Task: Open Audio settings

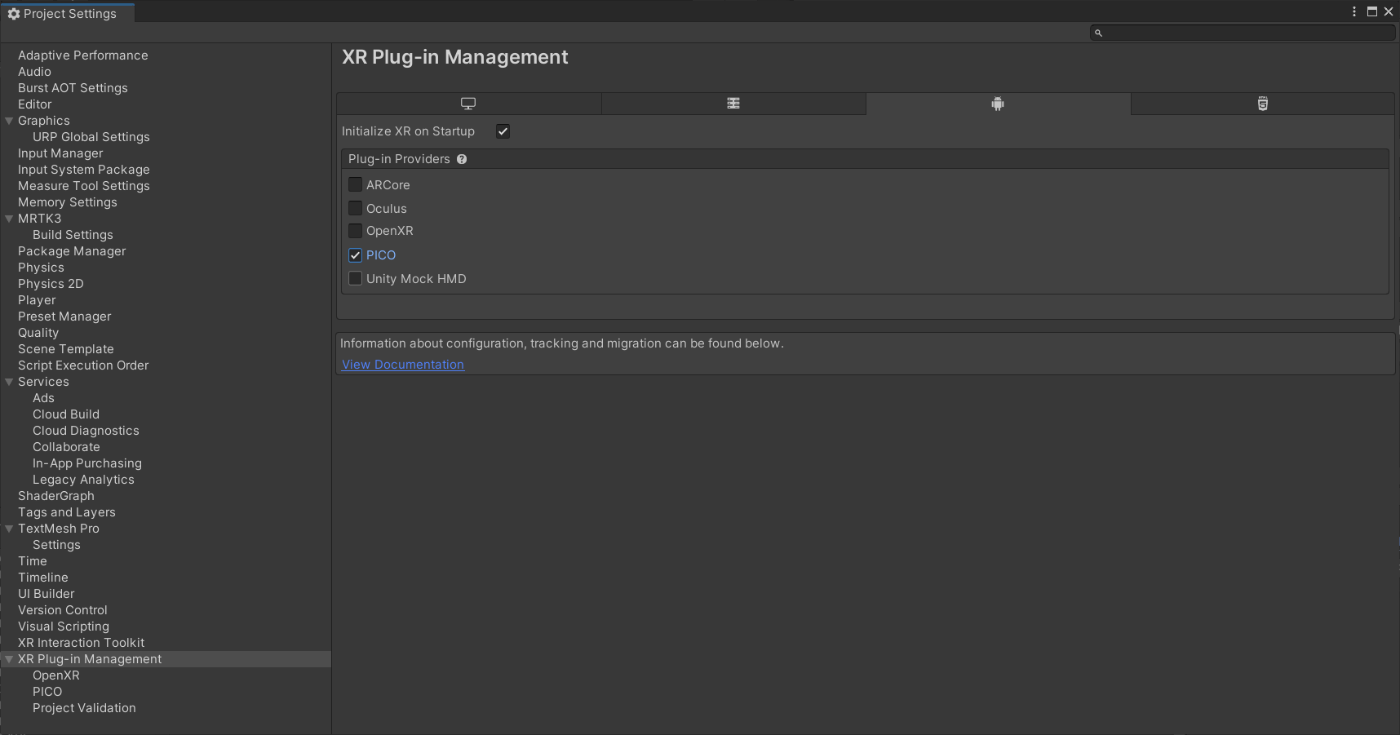Action: coord(34,72)
